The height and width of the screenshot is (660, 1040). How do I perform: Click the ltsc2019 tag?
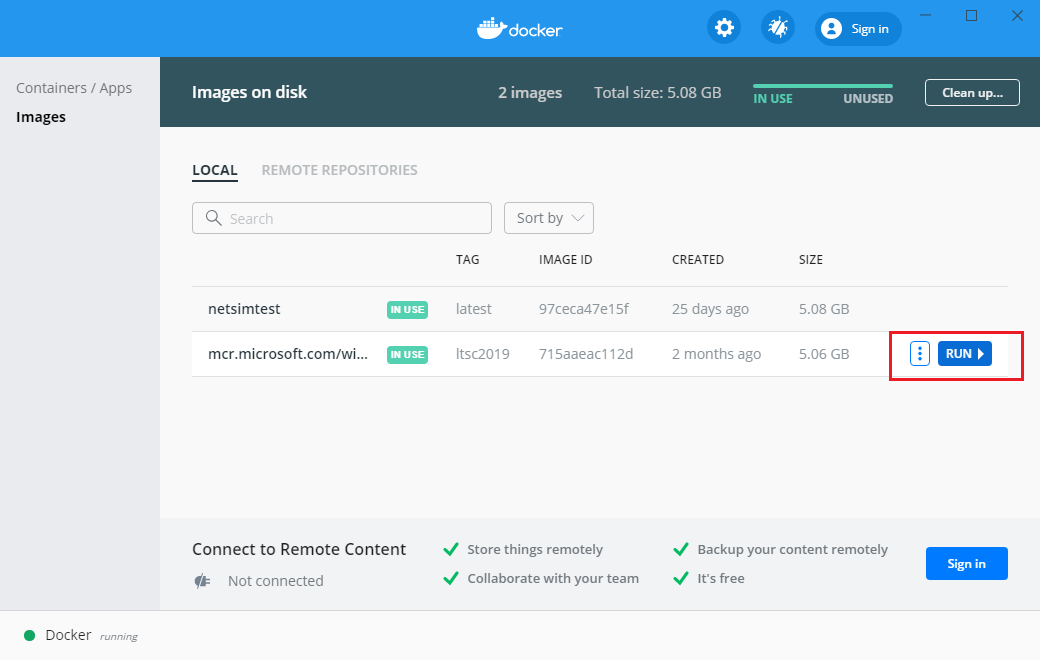tap(482, 354)
